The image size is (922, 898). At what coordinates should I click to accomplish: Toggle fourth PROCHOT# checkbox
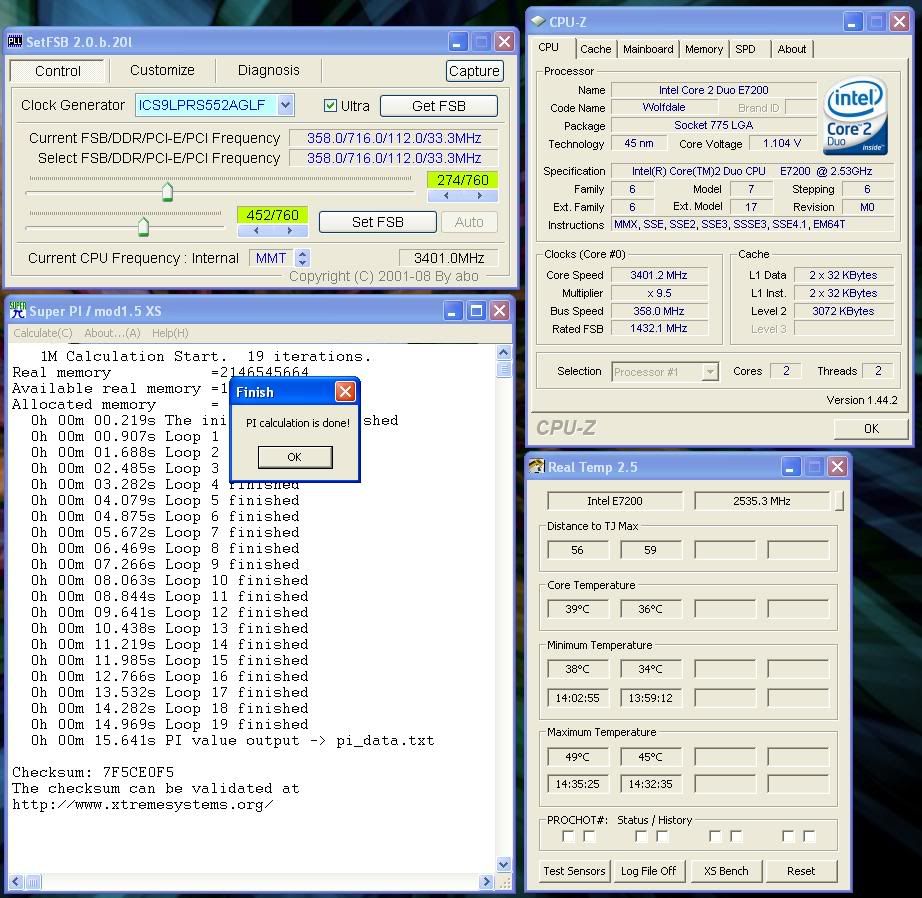click(x=662, y=836)
